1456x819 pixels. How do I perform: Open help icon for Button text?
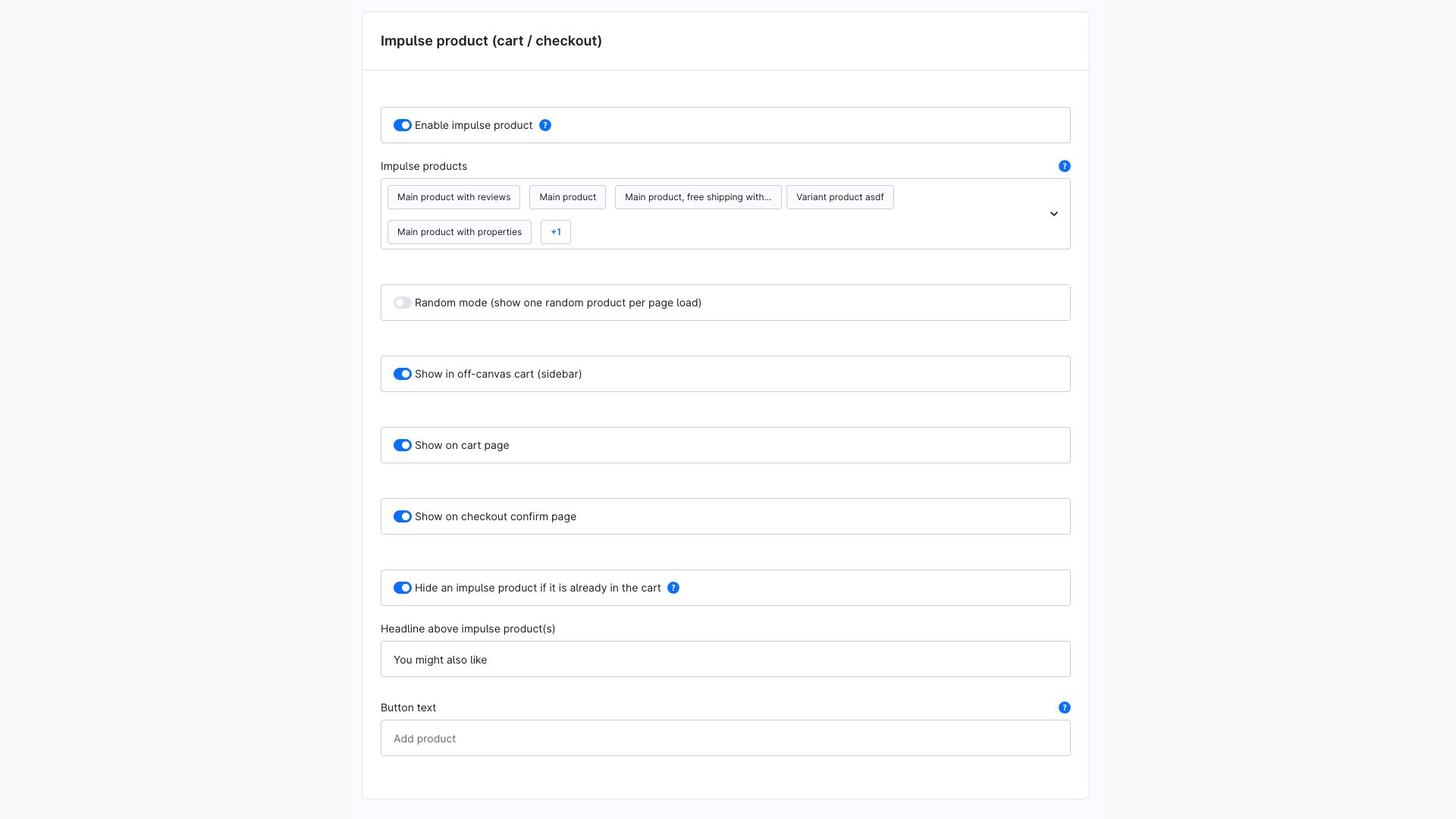click(1065, 708)
